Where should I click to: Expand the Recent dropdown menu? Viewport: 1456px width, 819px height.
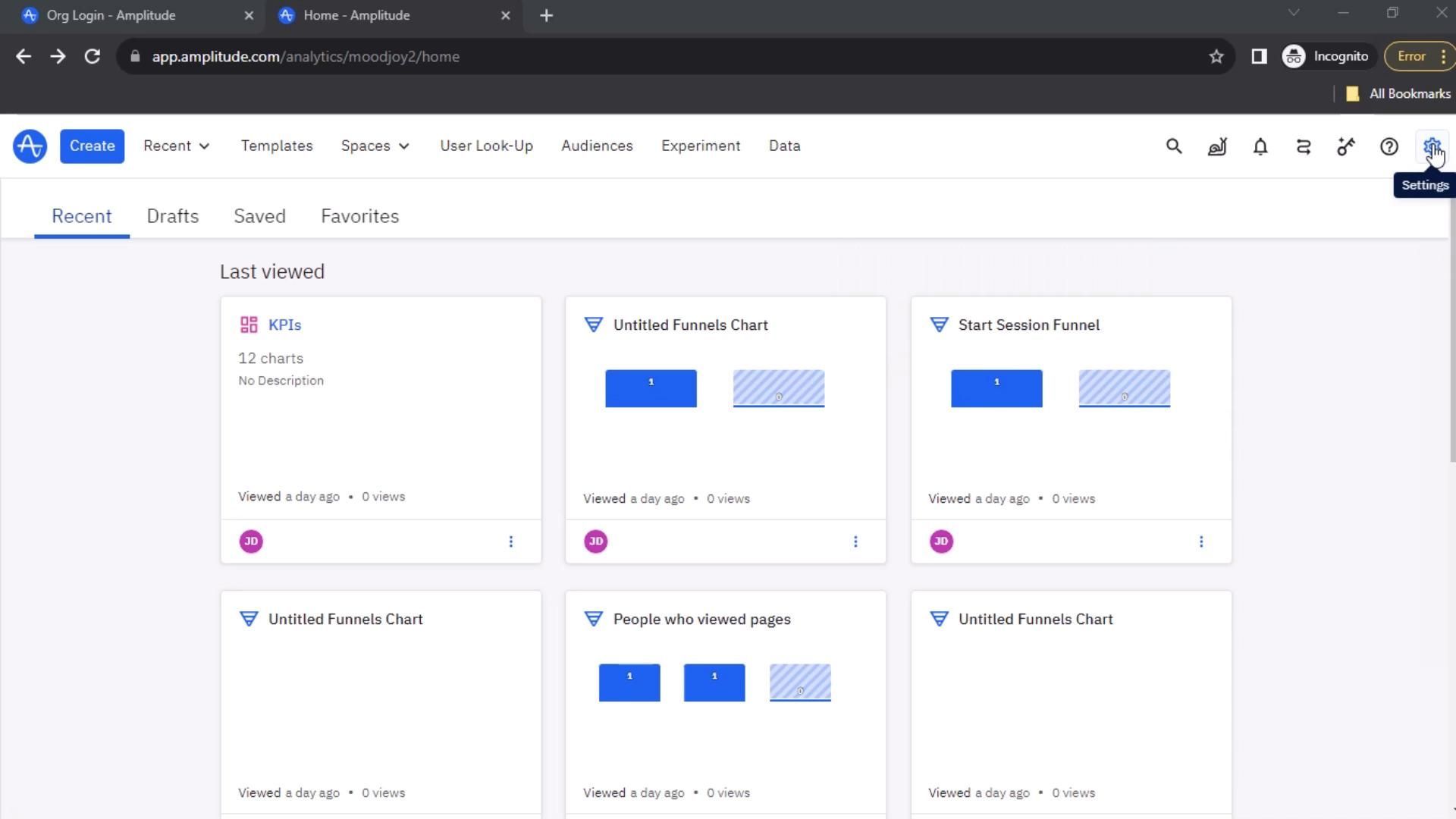point(176,146)
